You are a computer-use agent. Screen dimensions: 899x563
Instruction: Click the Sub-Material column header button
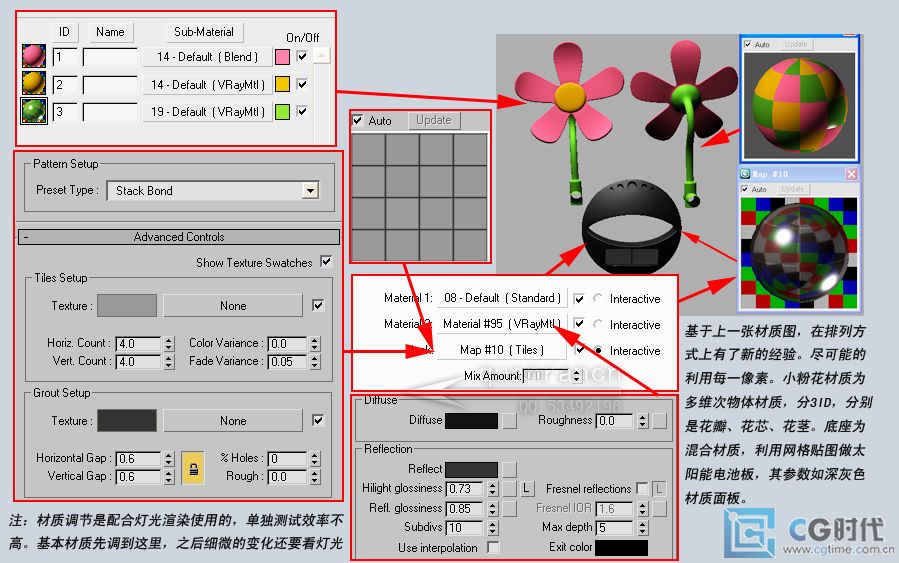[x=204, y=32]
